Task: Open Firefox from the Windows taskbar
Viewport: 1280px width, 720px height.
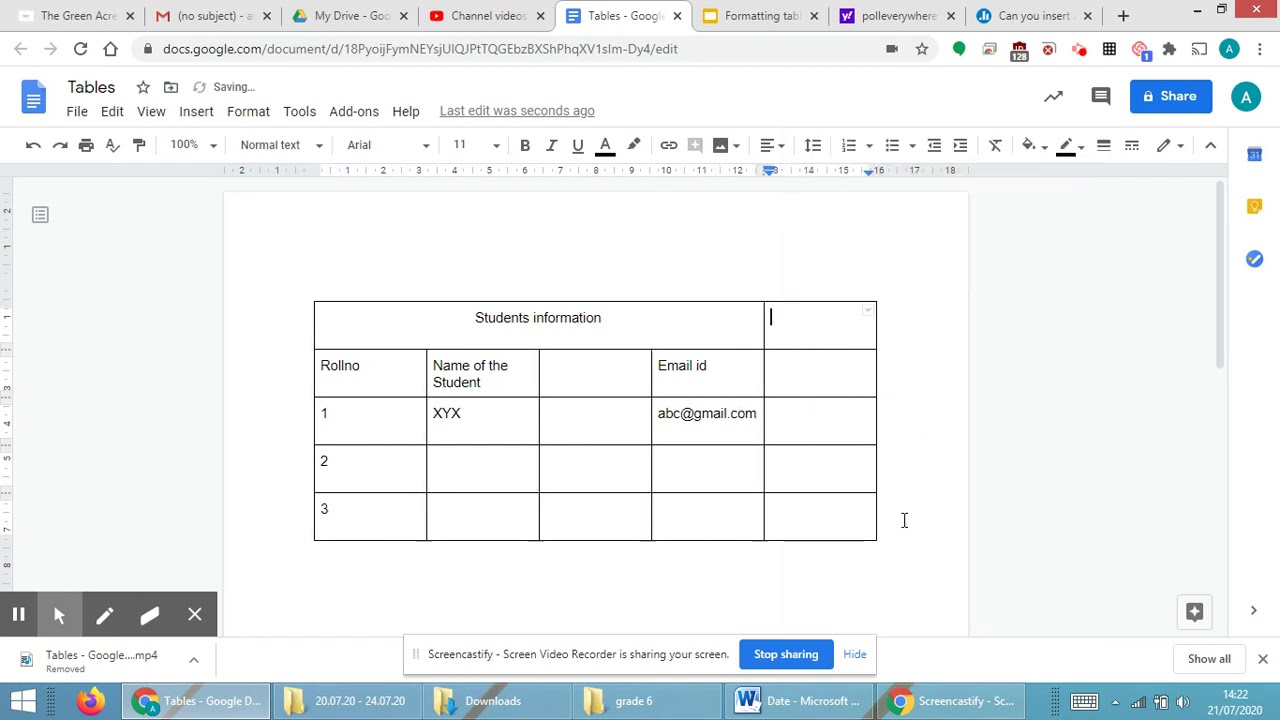Action: [x=91, y=701]
